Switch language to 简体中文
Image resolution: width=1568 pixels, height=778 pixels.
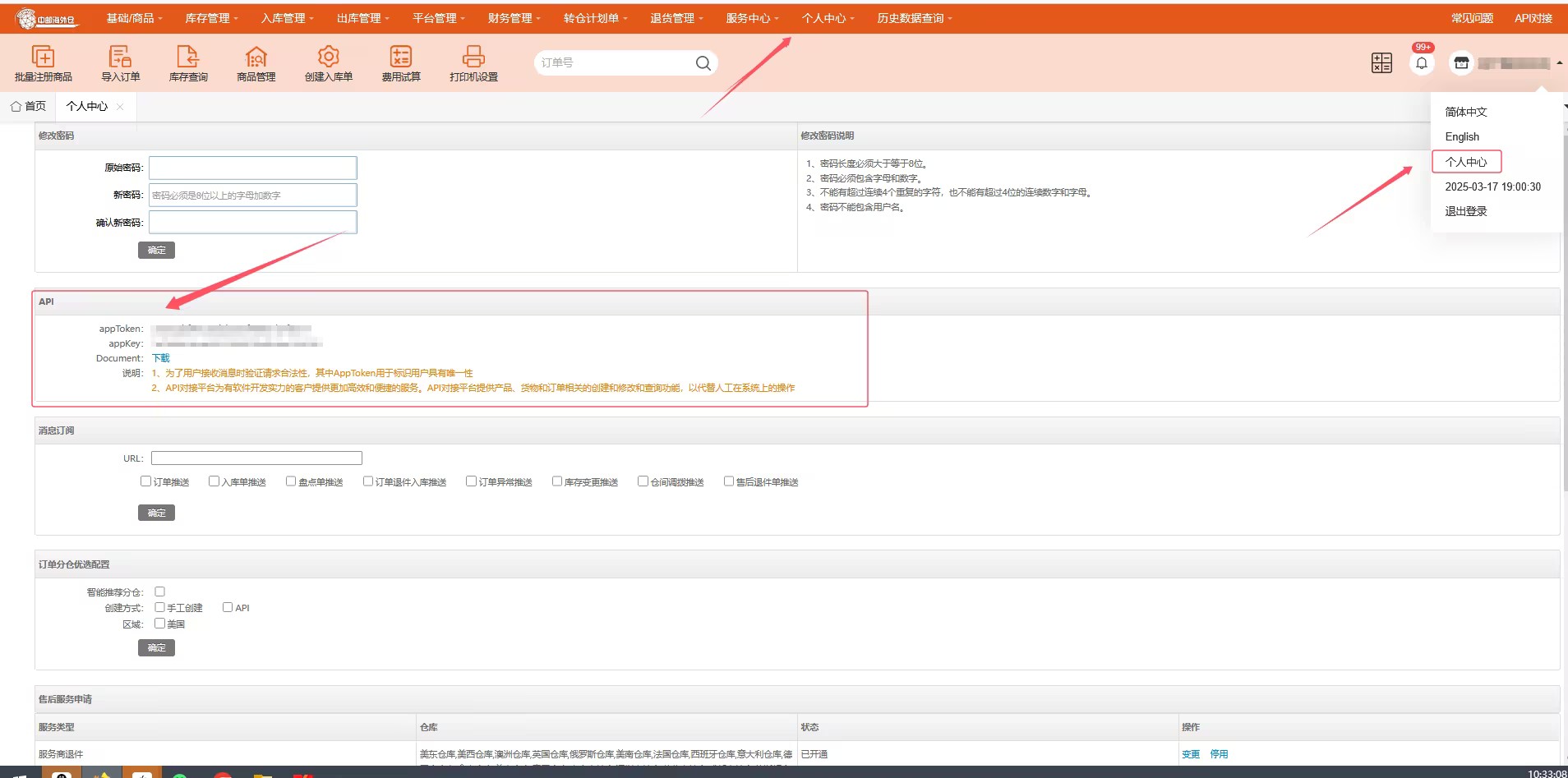coord(1466,112)
